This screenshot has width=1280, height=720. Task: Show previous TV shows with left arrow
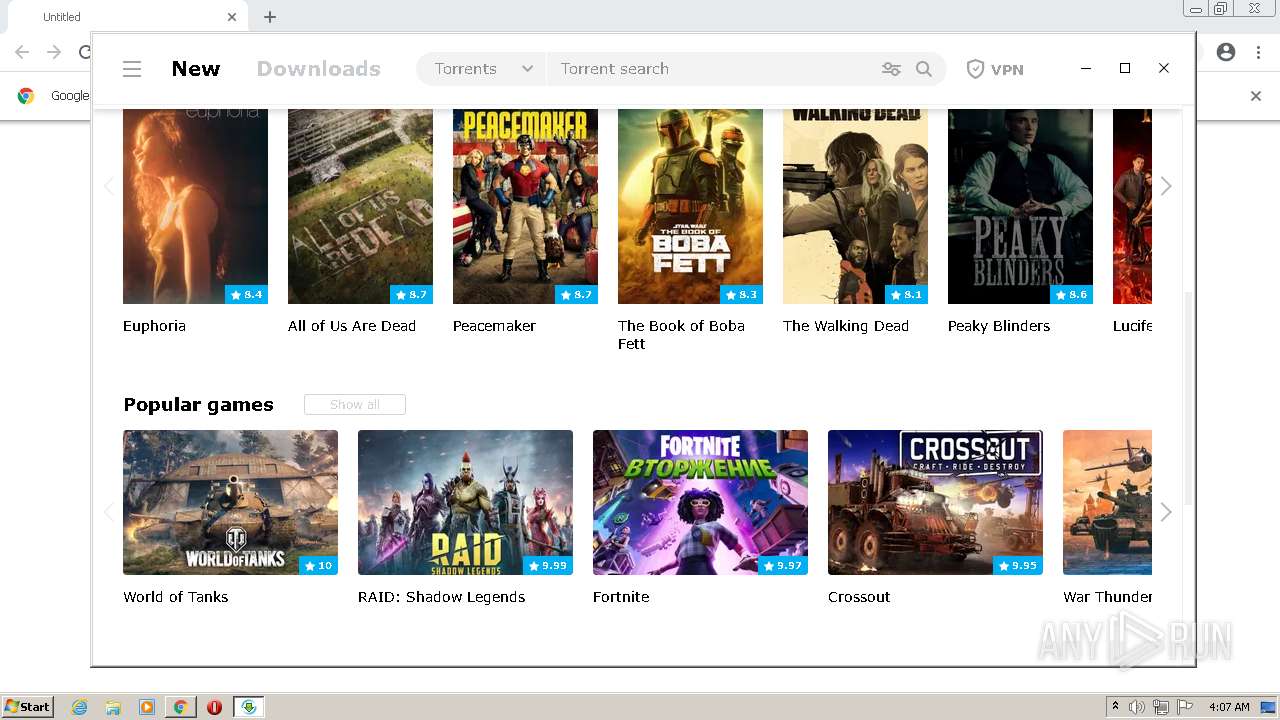[109, 186]
